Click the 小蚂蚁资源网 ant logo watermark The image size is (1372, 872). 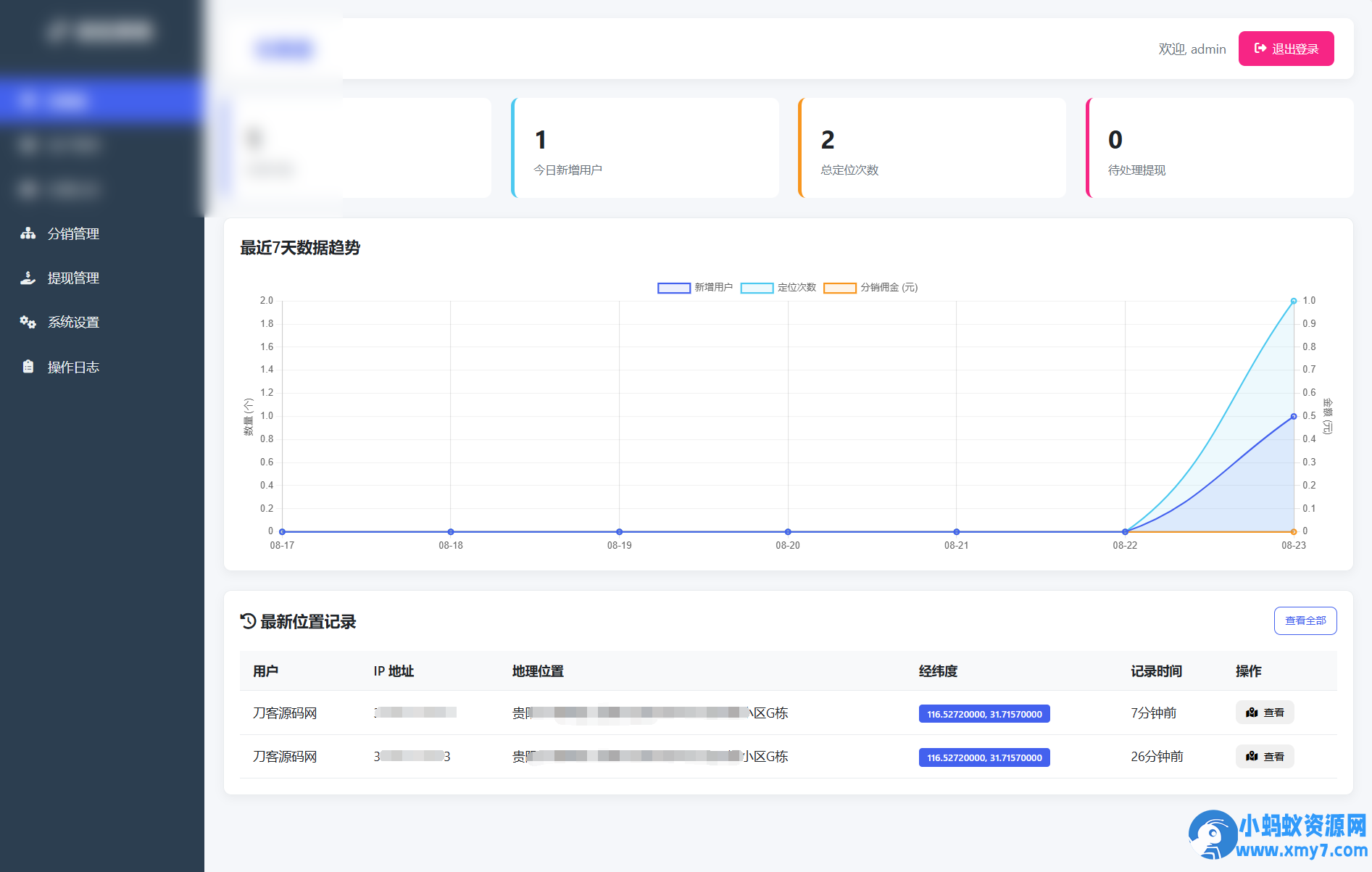(x=1213, y=834)
